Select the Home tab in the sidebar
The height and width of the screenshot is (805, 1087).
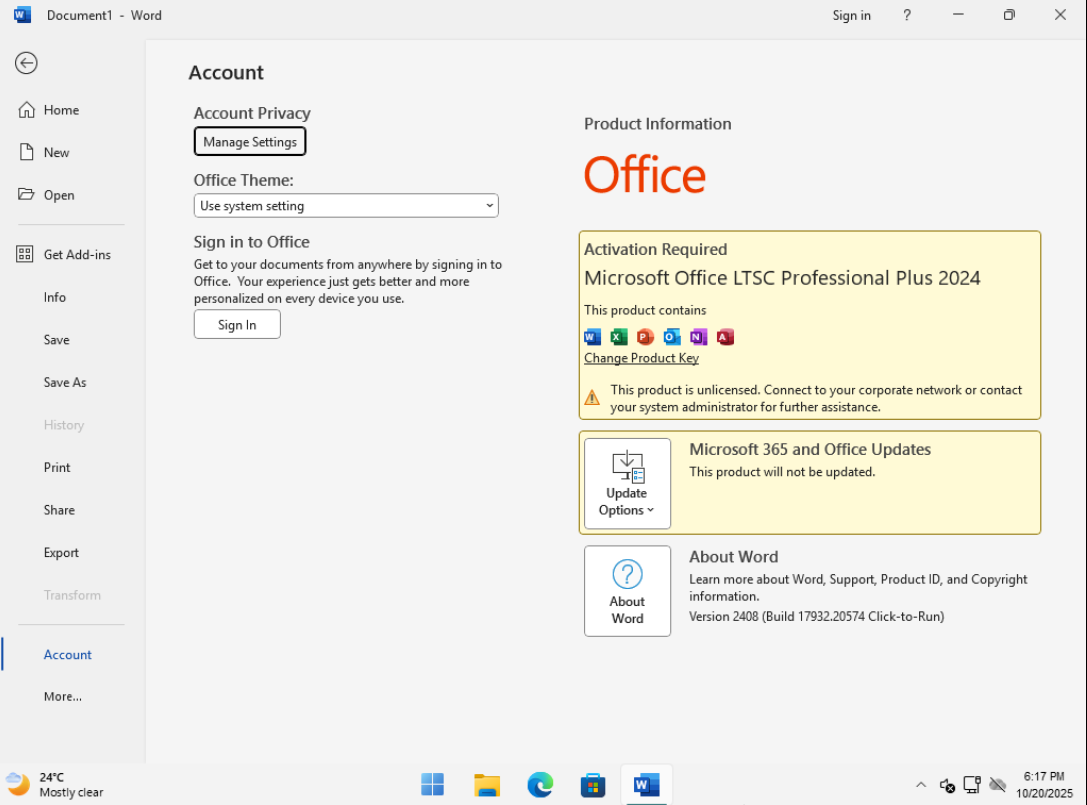click(61, 110)
